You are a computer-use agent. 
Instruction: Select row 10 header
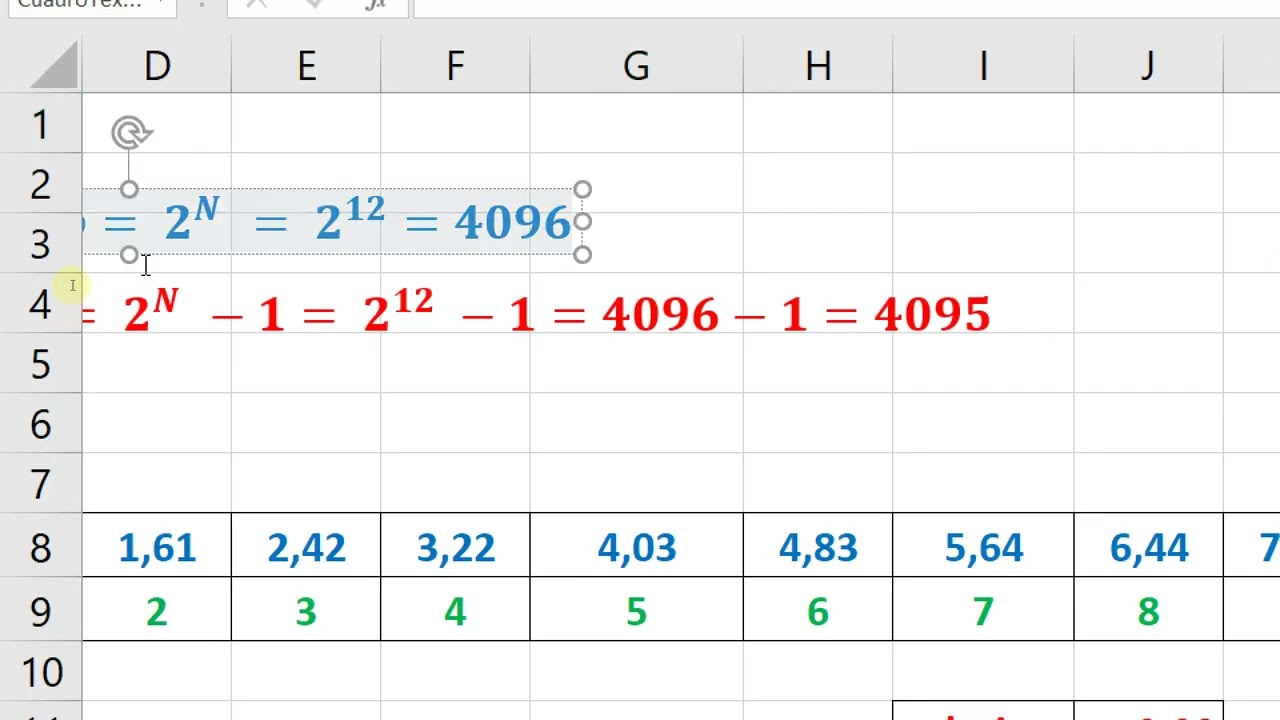click(x=40, y=671)
